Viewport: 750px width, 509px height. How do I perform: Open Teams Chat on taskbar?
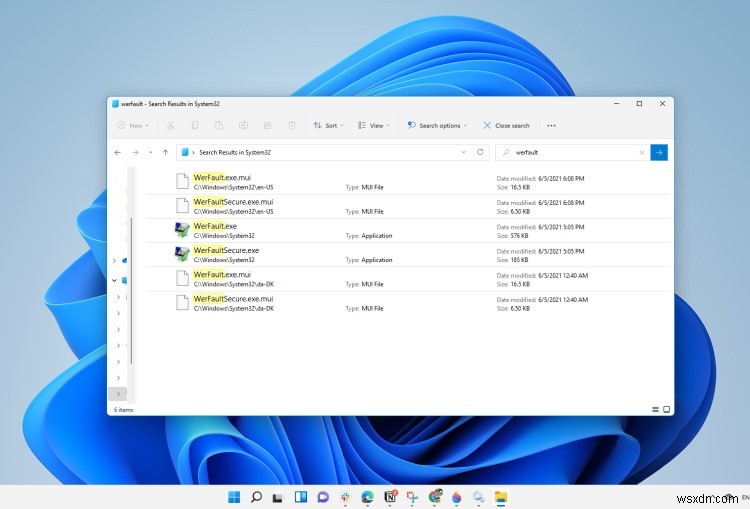323,498
